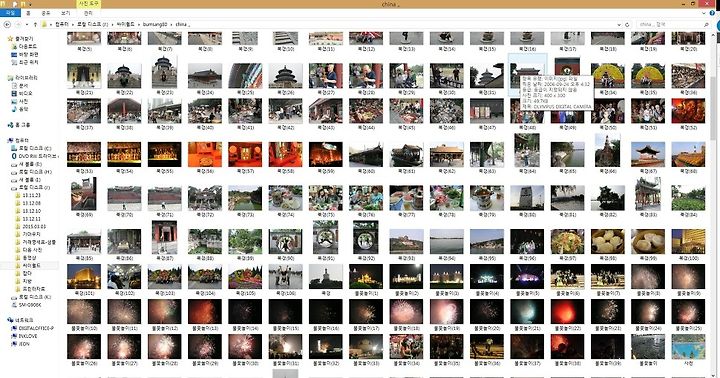Viewport: 720px width, 378px height.
Task: Select fireworks photo 불꽃놀이(10)
Action: click(84, 315)
